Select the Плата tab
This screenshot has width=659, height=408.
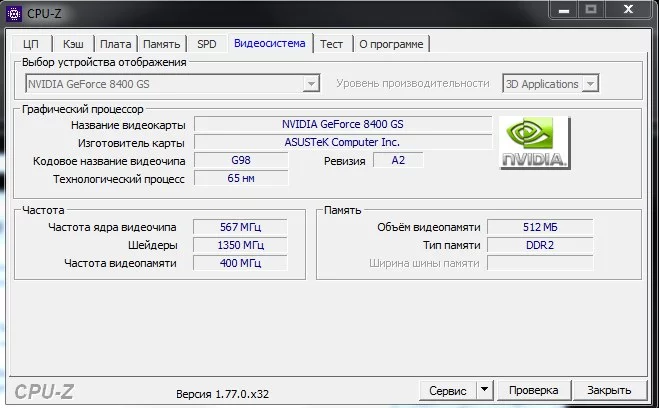pyautogui.click(x=116, y=44)
